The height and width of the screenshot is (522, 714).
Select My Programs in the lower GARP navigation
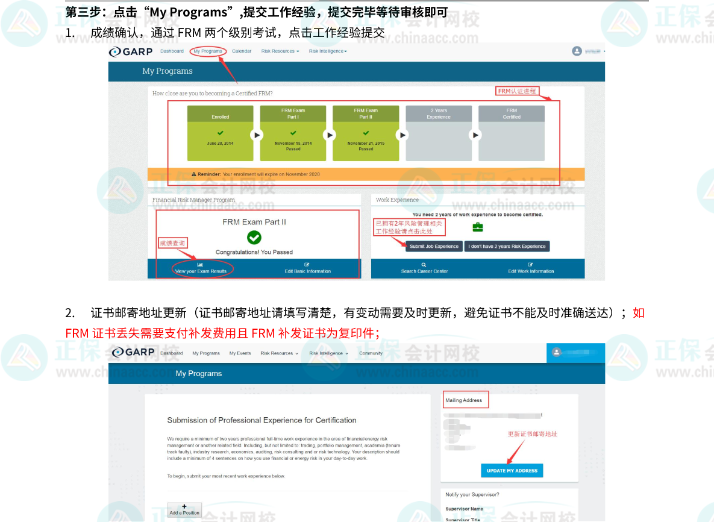coord(206,353)
